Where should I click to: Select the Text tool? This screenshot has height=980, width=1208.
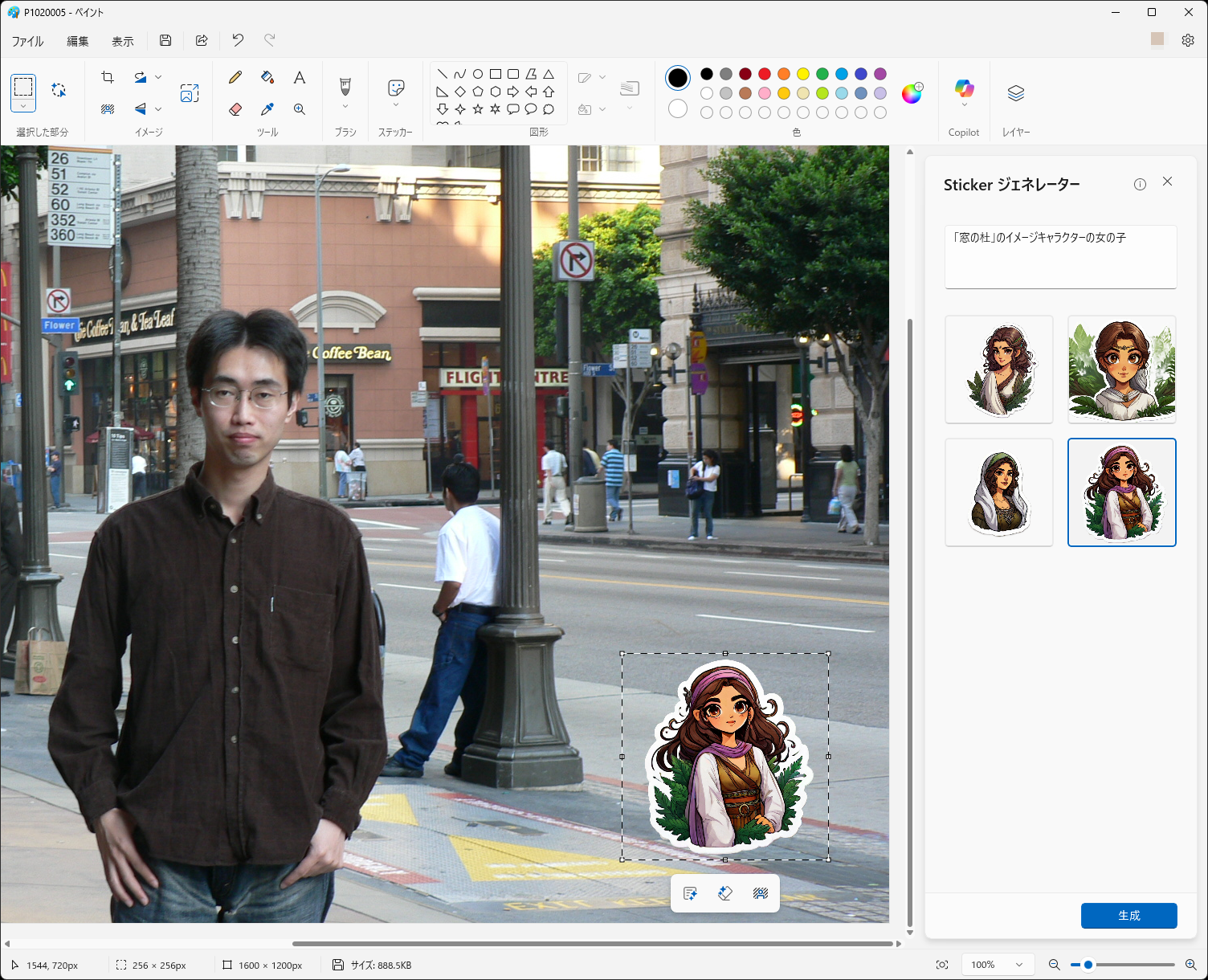[x=299, y=77]
